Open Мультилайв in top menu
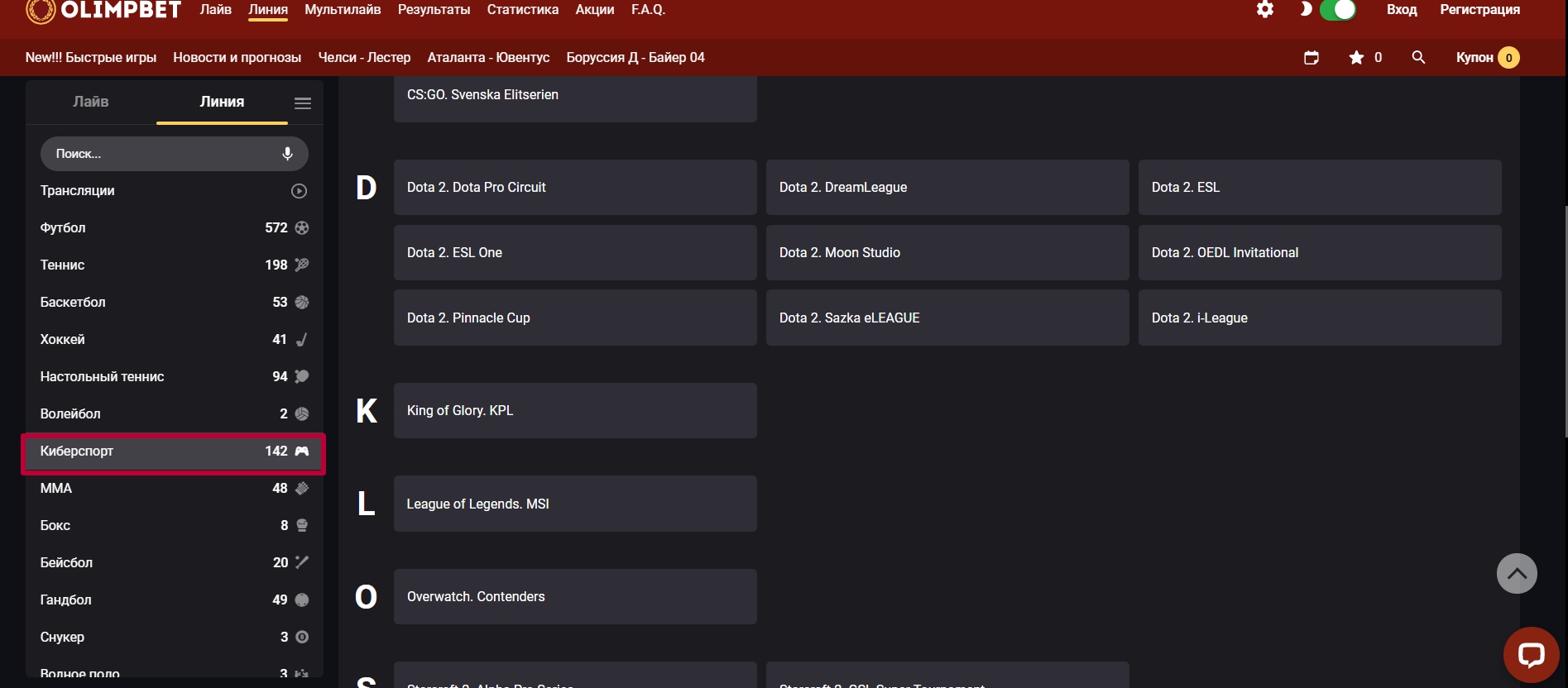The image size is (1568, 688). (x=343, y=10)
